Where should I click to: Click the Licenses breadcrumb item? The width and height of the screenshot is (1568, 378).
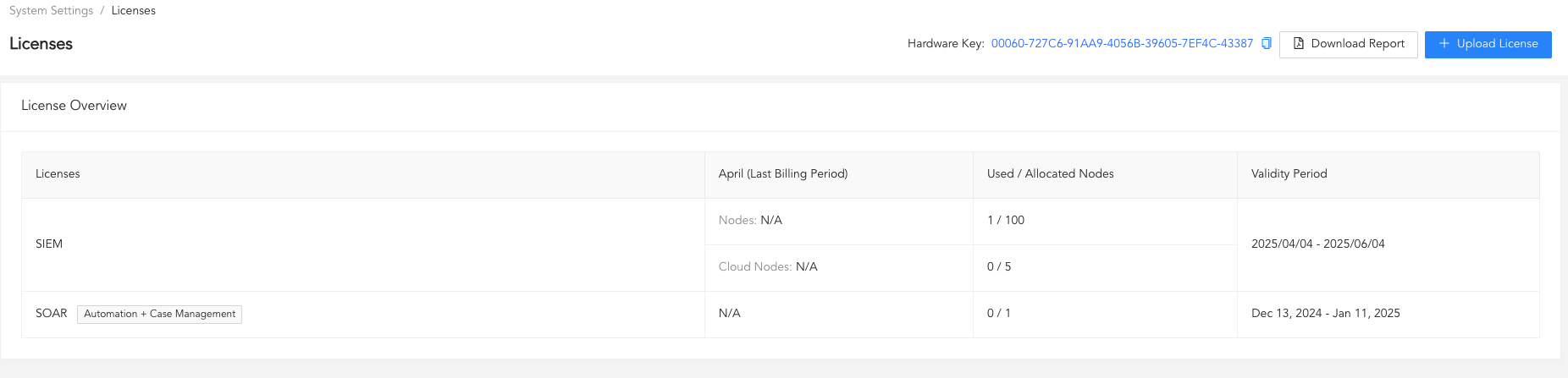click(134, 11)
